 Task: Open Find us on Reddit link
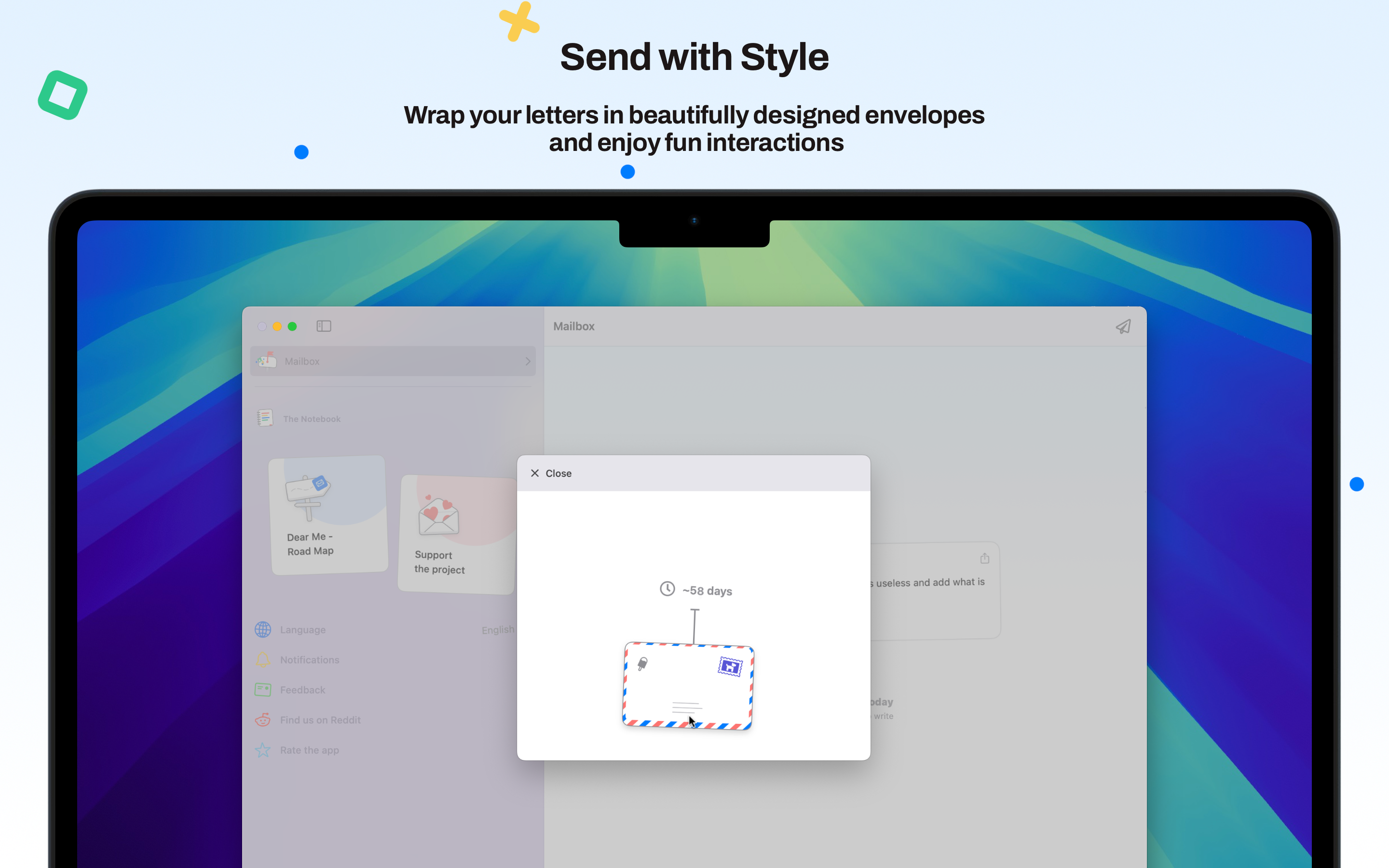pos(320,720)
